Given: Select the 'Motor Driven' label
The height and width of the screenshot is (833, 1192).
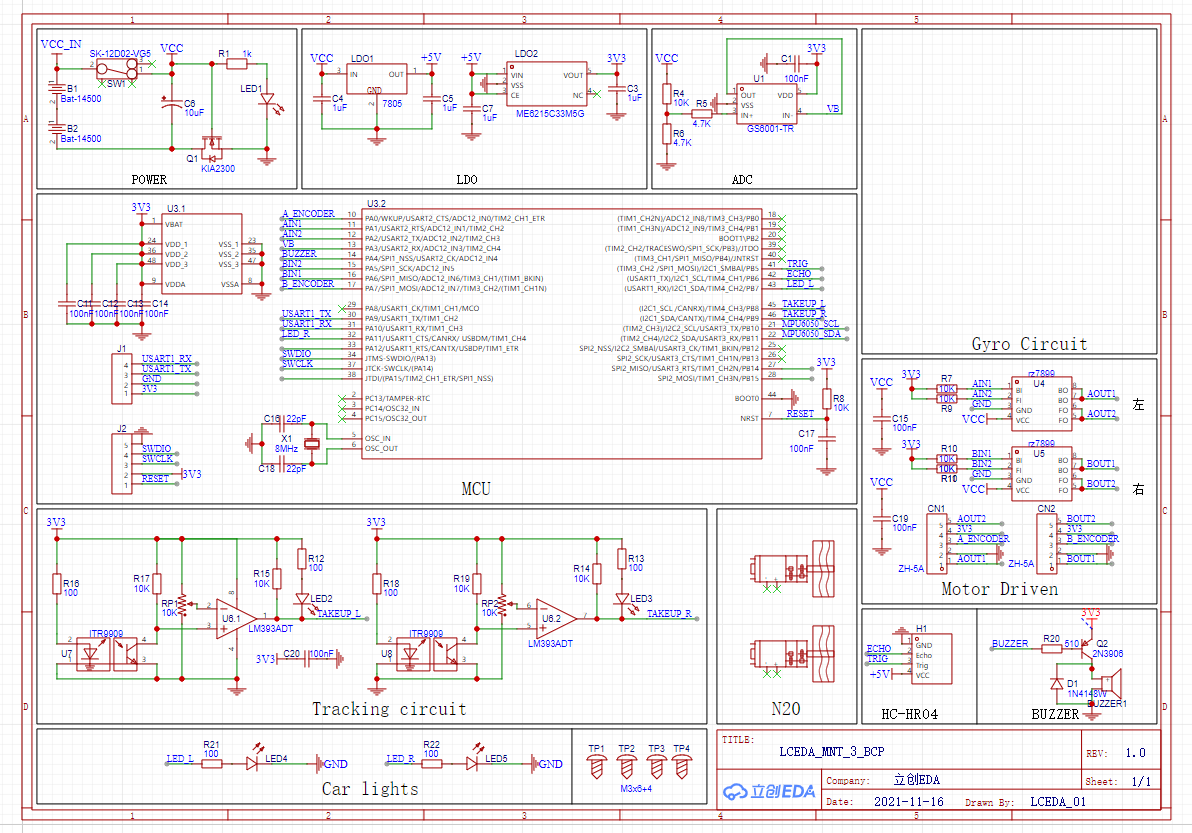Looking at the screenshot, I should 1000,589.
